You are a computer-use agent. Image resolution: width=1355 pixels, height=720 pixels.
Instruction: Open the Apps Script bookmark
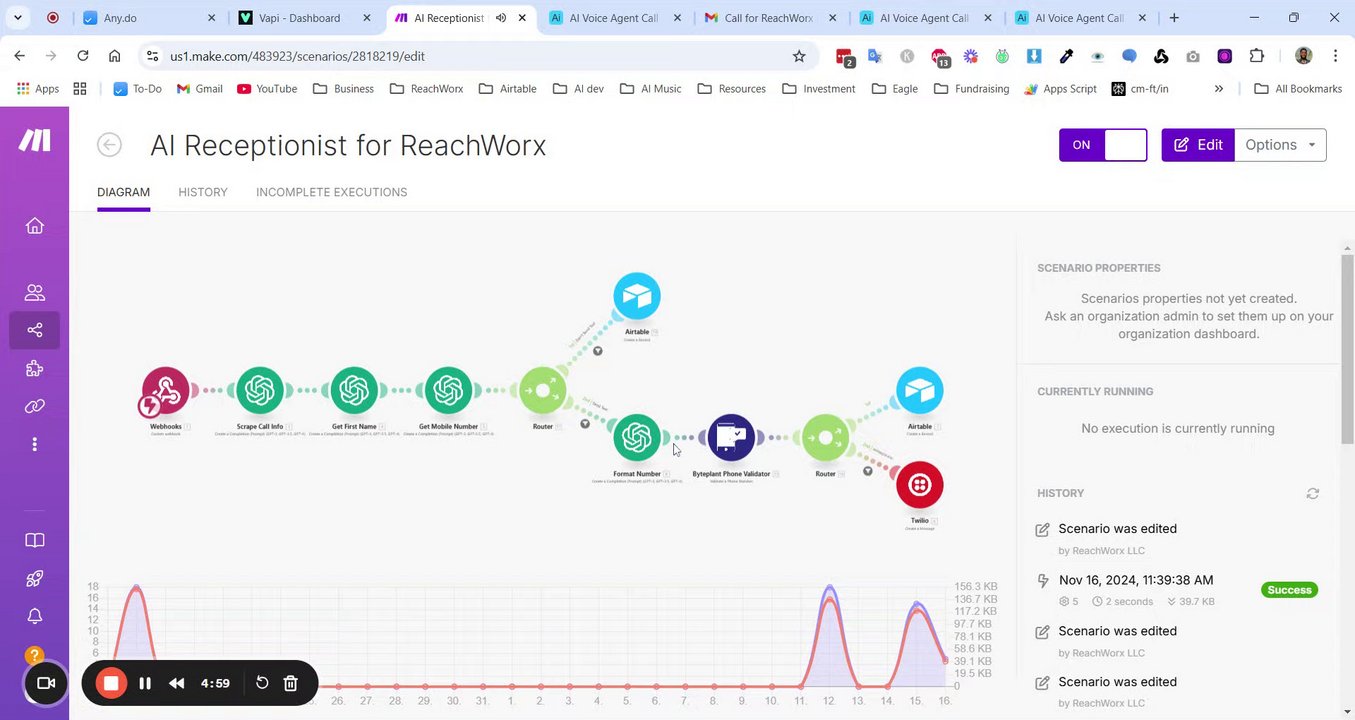click(1060, 89)
